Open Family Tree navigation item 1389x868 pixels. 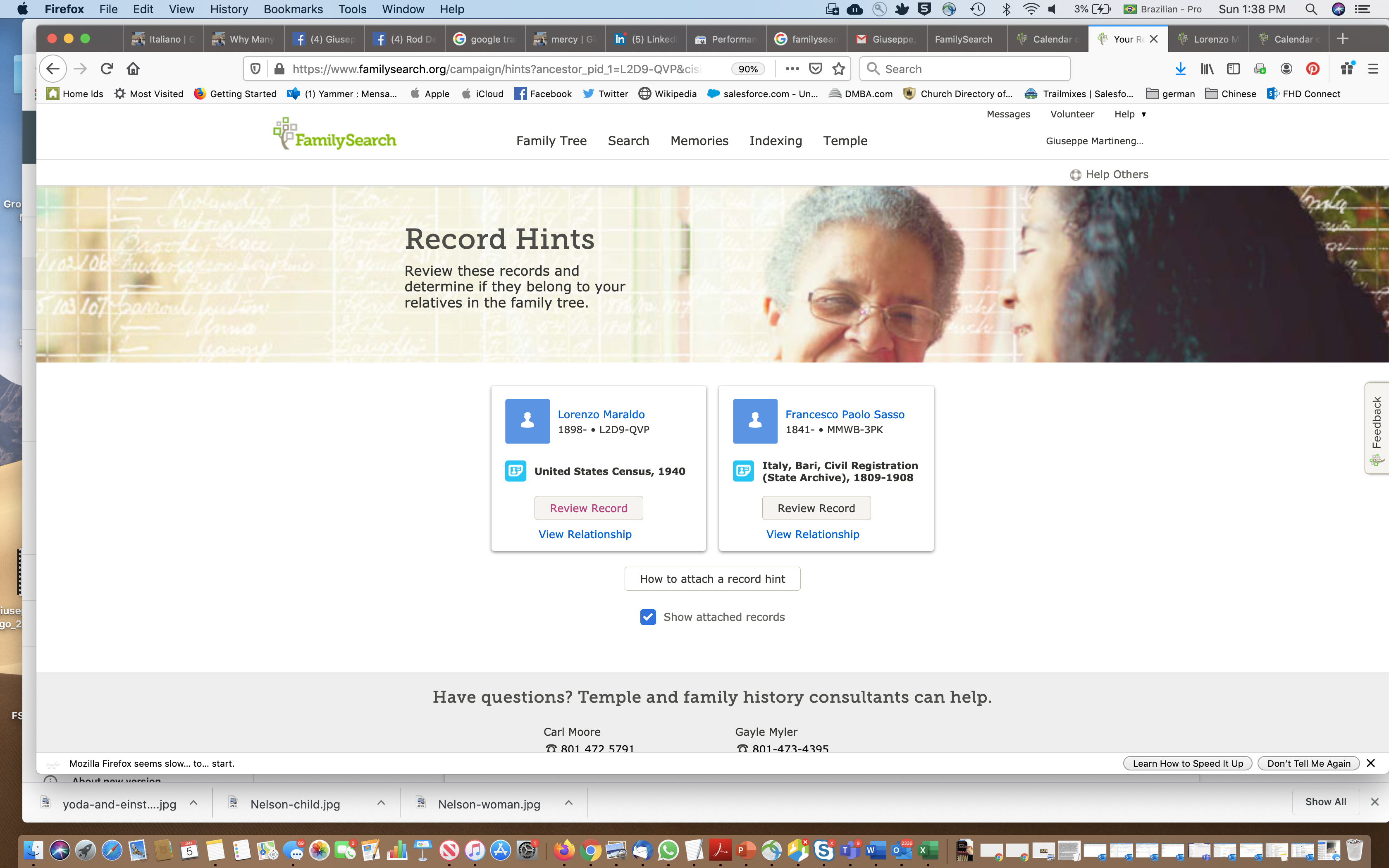click(x=551, y=141)
